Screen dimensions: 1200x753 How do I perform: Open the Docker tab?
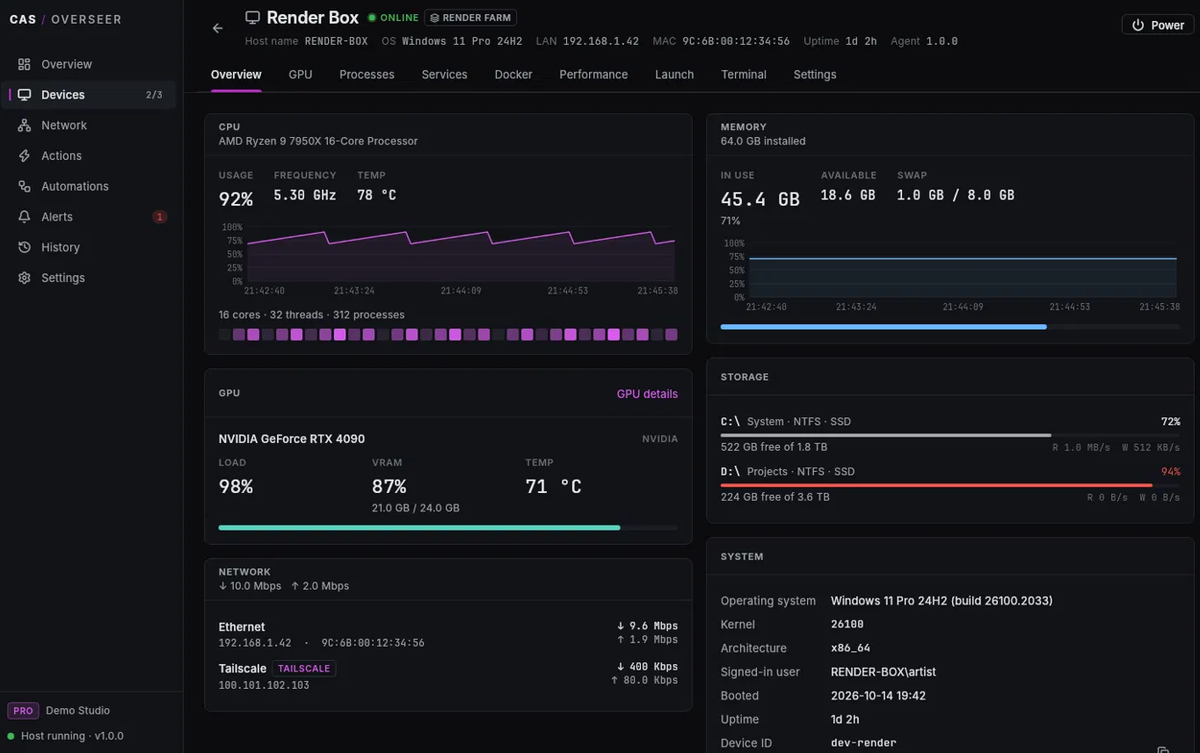pyautogui.click(x=513, y=75)
